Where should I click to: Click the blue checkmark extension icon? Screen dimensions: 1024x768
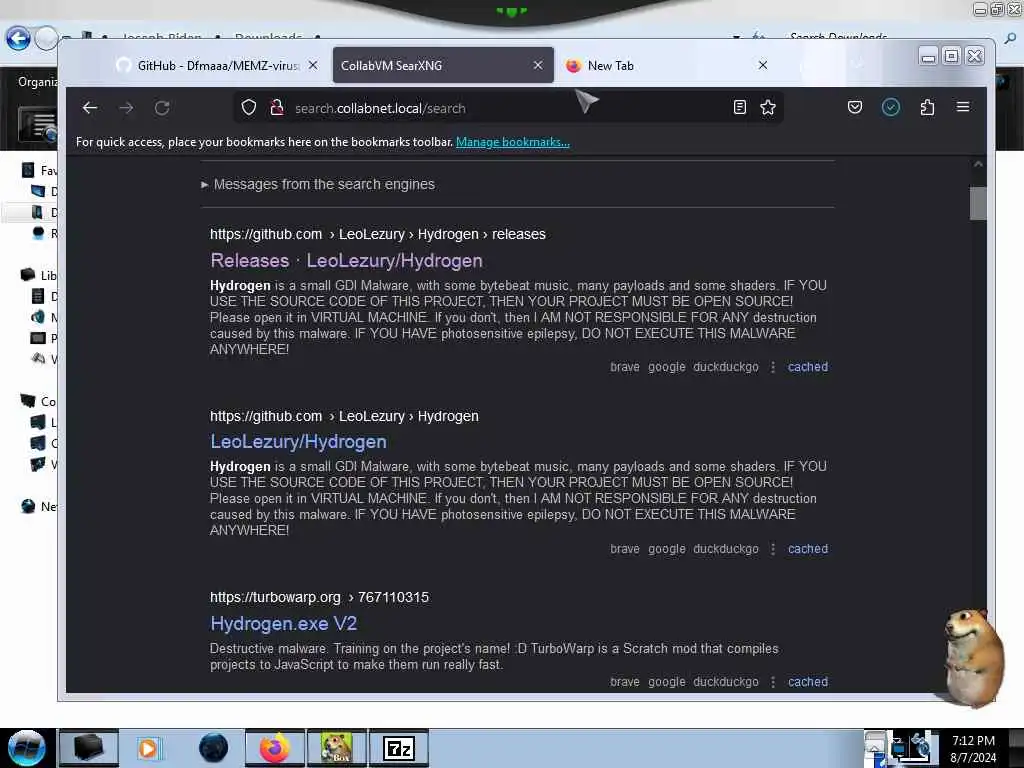pos(891,107)
